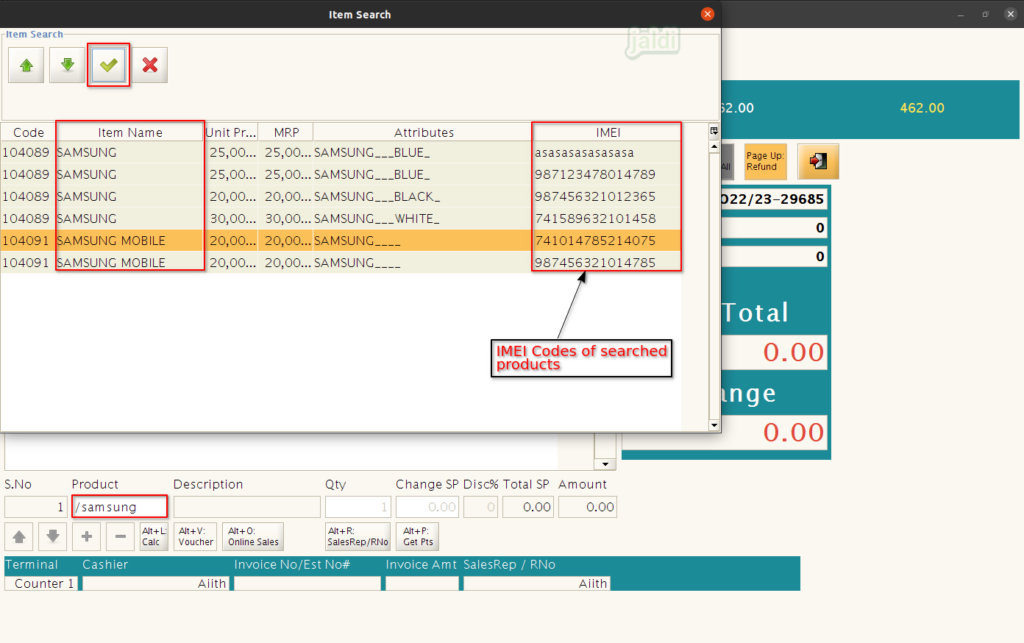Open the Alt+L Calc button

(154, 537)
